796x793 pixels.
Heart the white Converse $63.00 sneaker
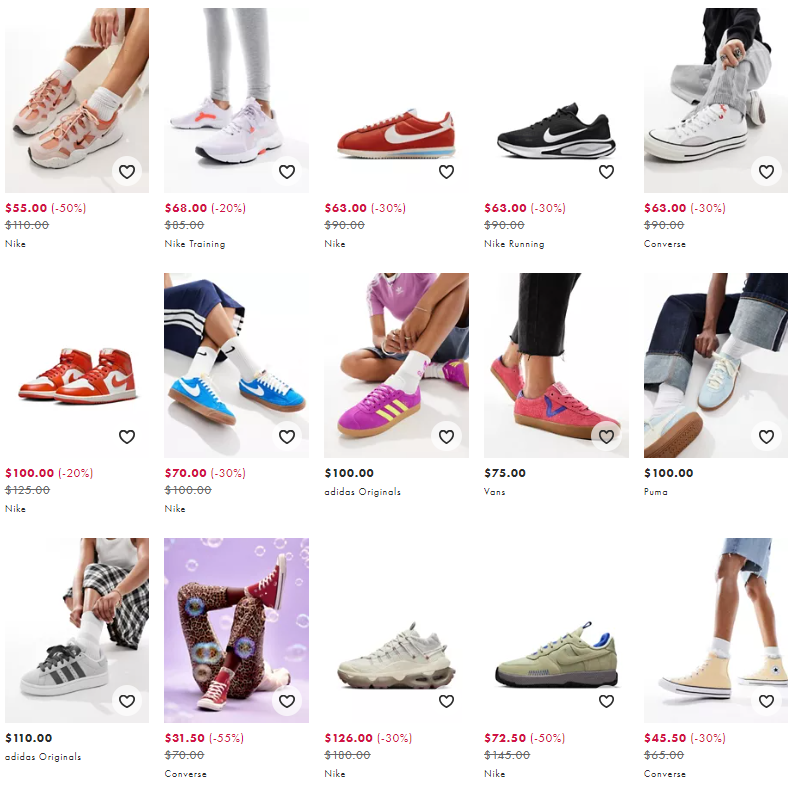coord(766,172)
